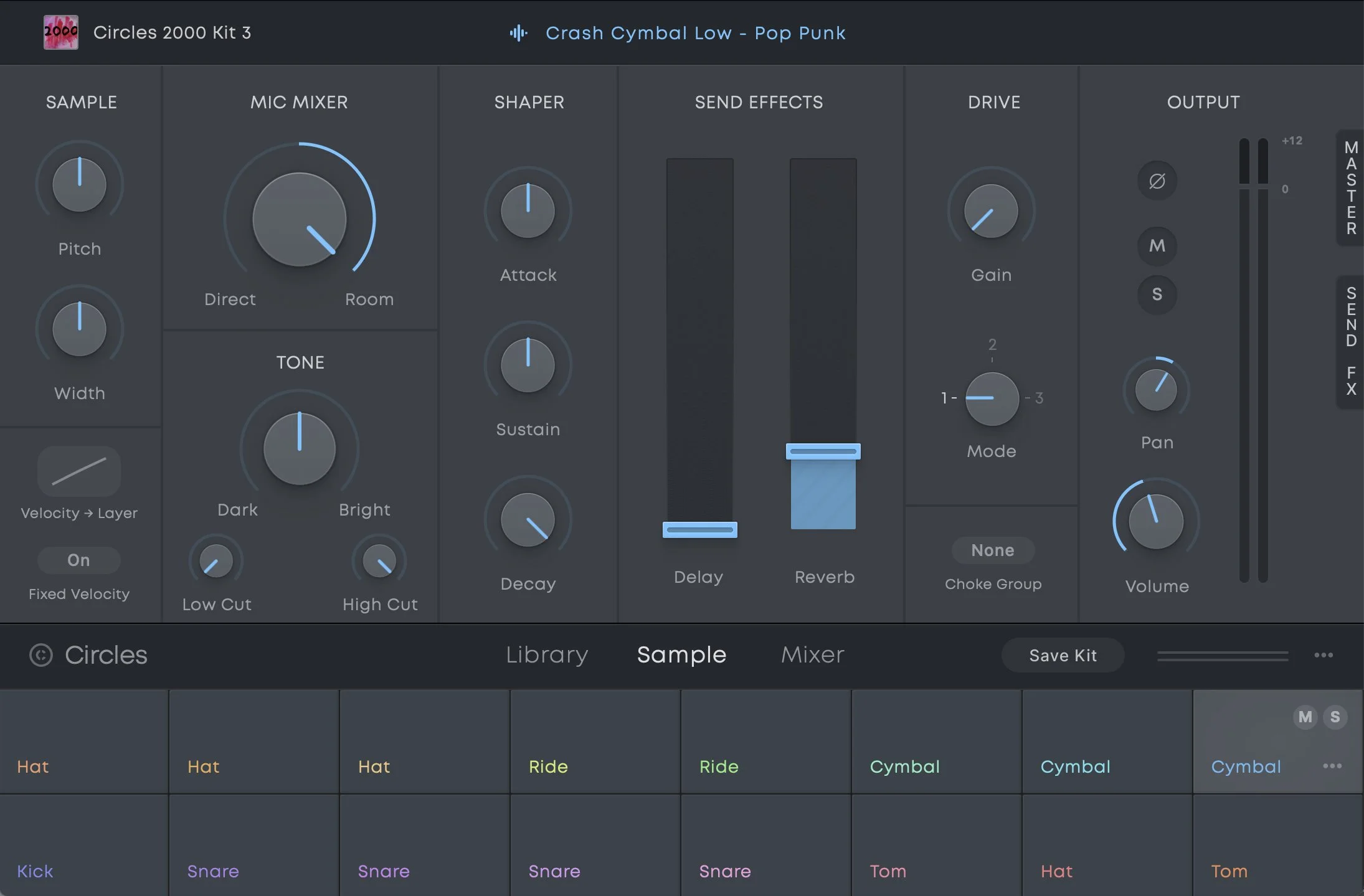This screenshot has height=896, width=1364.
Task: Open the Choke Group selector showing None
Action: click(992, 550)
